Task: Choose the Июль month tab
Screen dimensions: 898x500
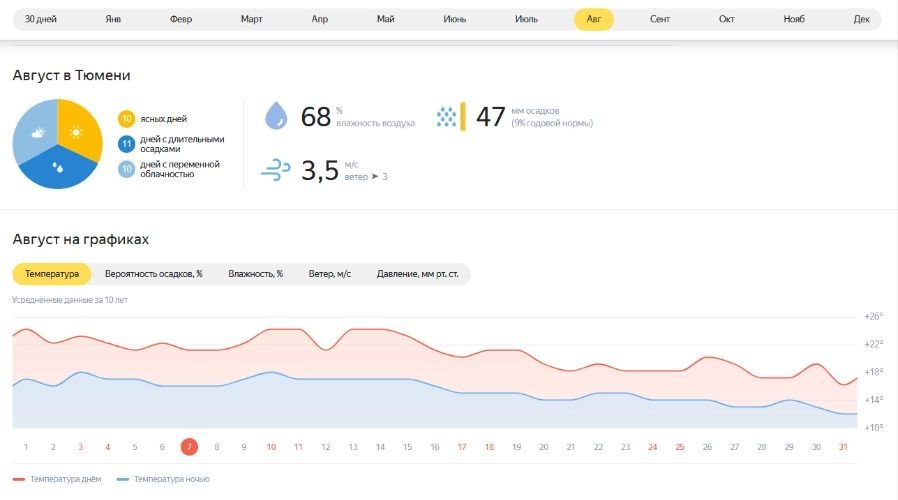Action: point(526,19)
